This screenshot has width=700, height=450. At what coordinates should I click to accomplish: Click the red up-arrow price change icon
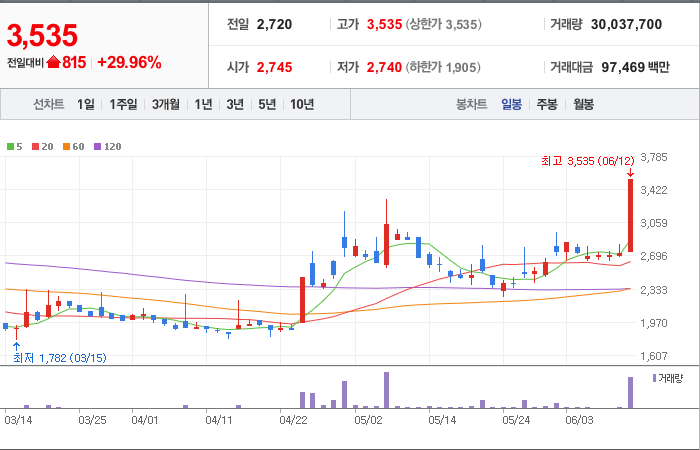[53, 62]
